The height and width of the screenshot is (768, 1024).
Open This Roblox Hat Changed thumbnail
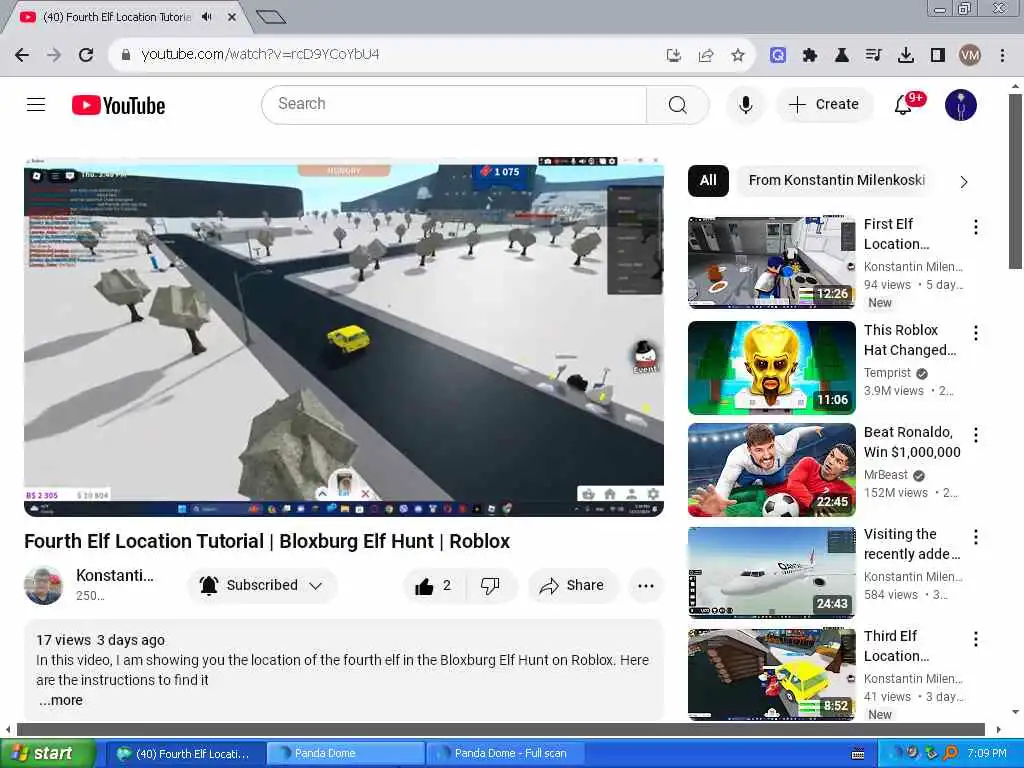(771, 368)
